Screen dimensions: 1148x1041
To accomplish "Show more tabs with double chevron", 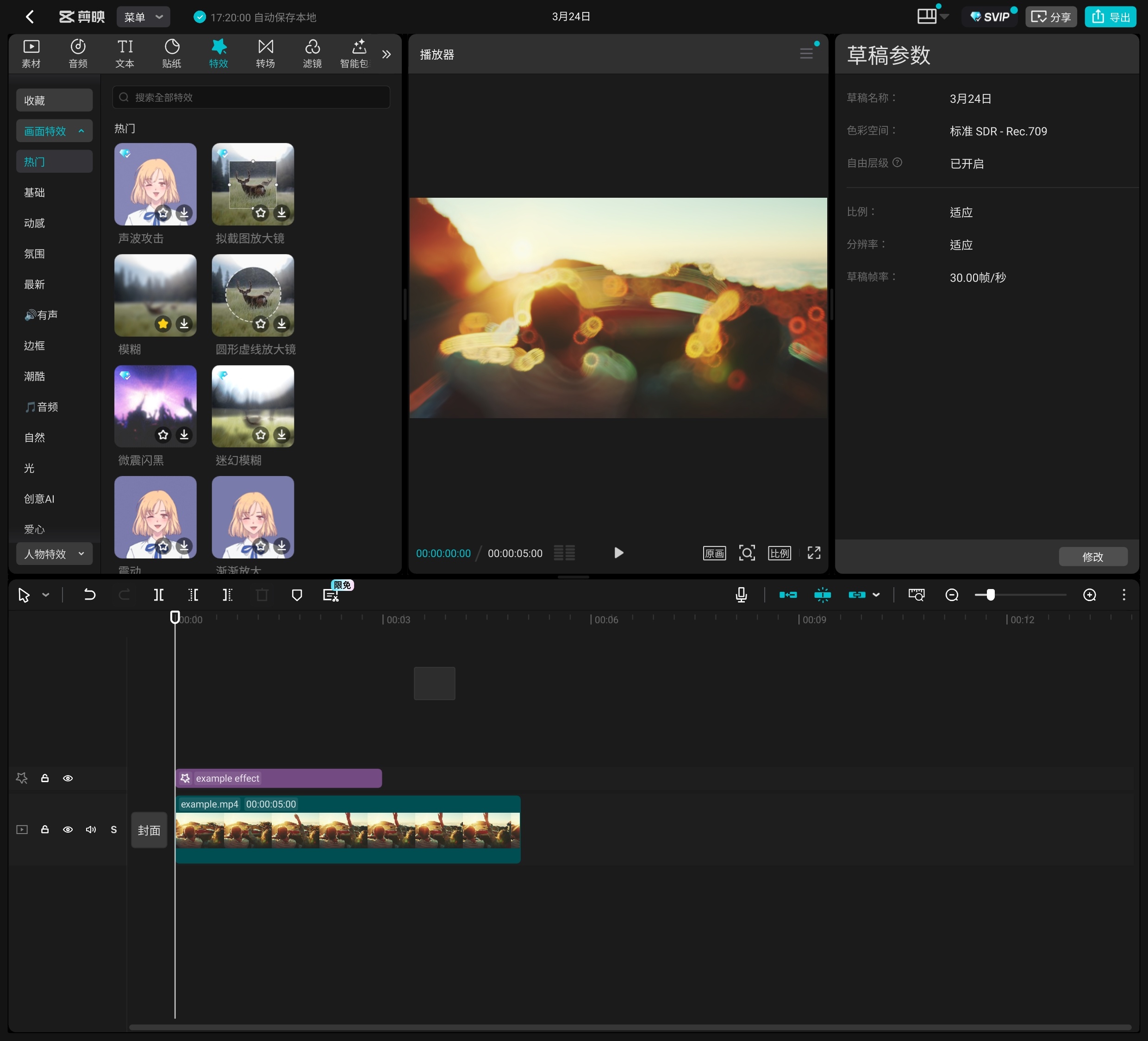I will point(387,54).
